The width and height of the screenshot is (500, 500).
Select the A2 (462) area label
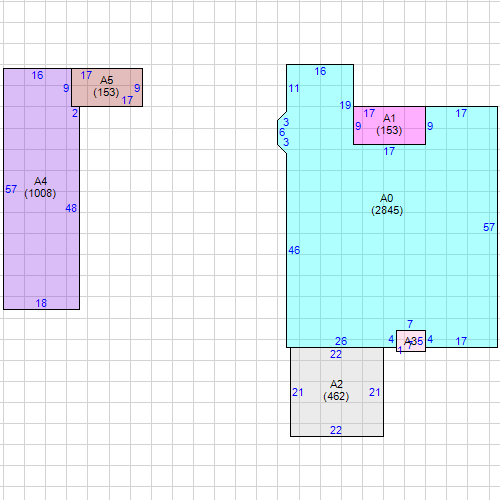point(336,390)
